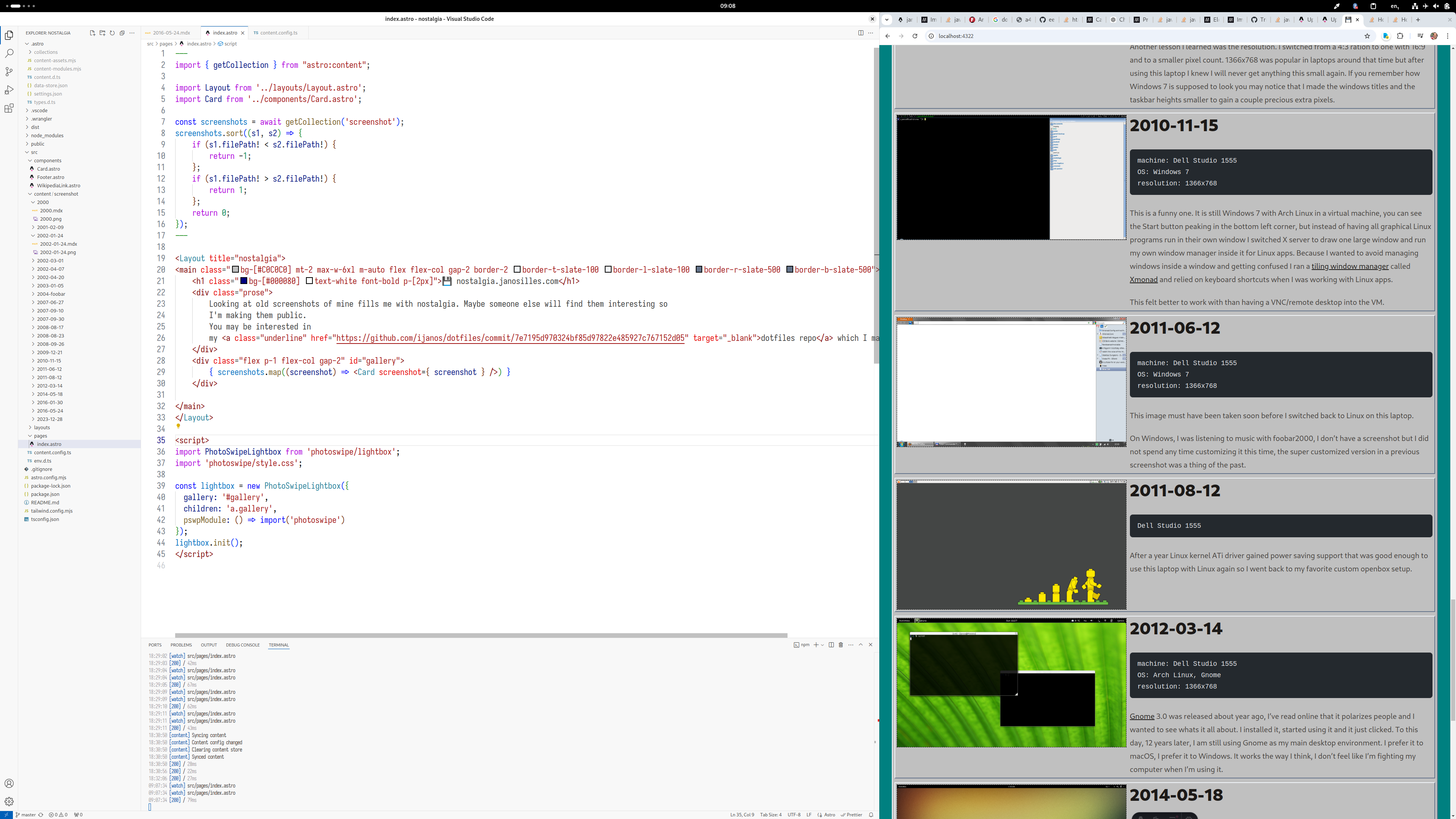Screen dimensions: 1456x819
Task: Expand the node_modules folder
Action: point(47,136)
